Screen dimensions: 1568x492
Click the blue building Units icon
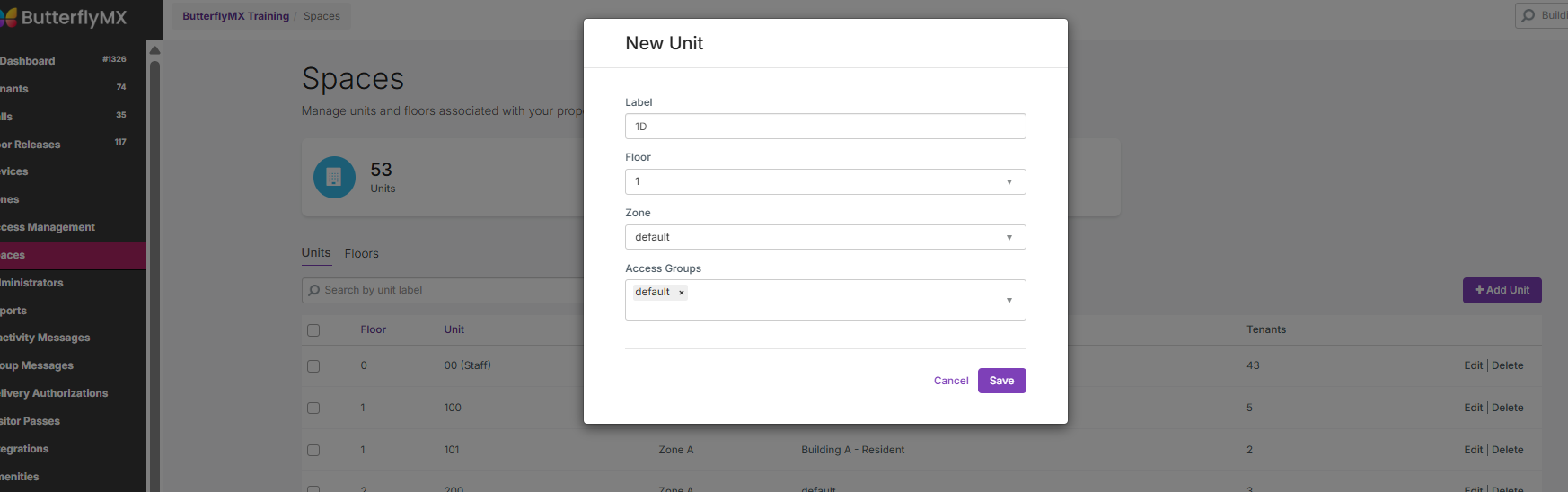click(x=334, y=177)
